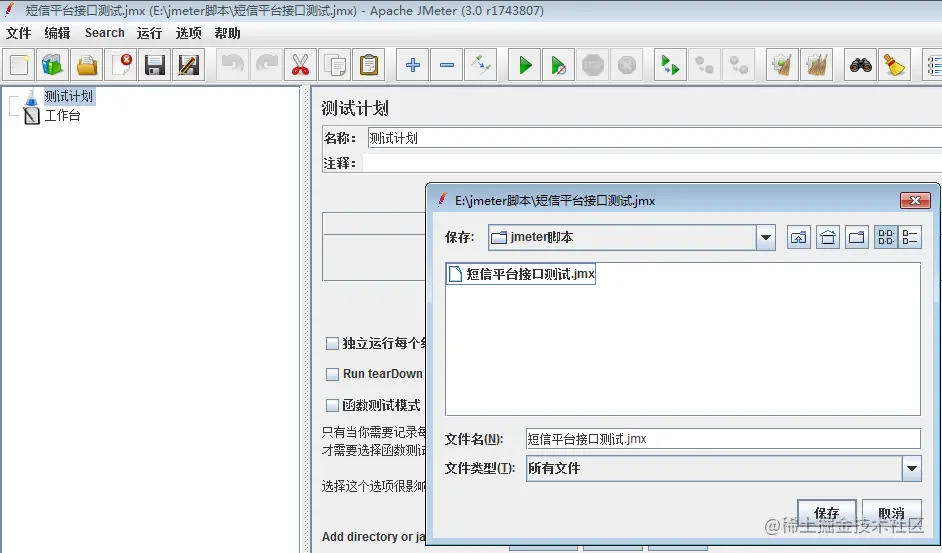This screenshot has height=553, width=942.
Task: Click the Search binoculars icon
Action: (860, 64)
